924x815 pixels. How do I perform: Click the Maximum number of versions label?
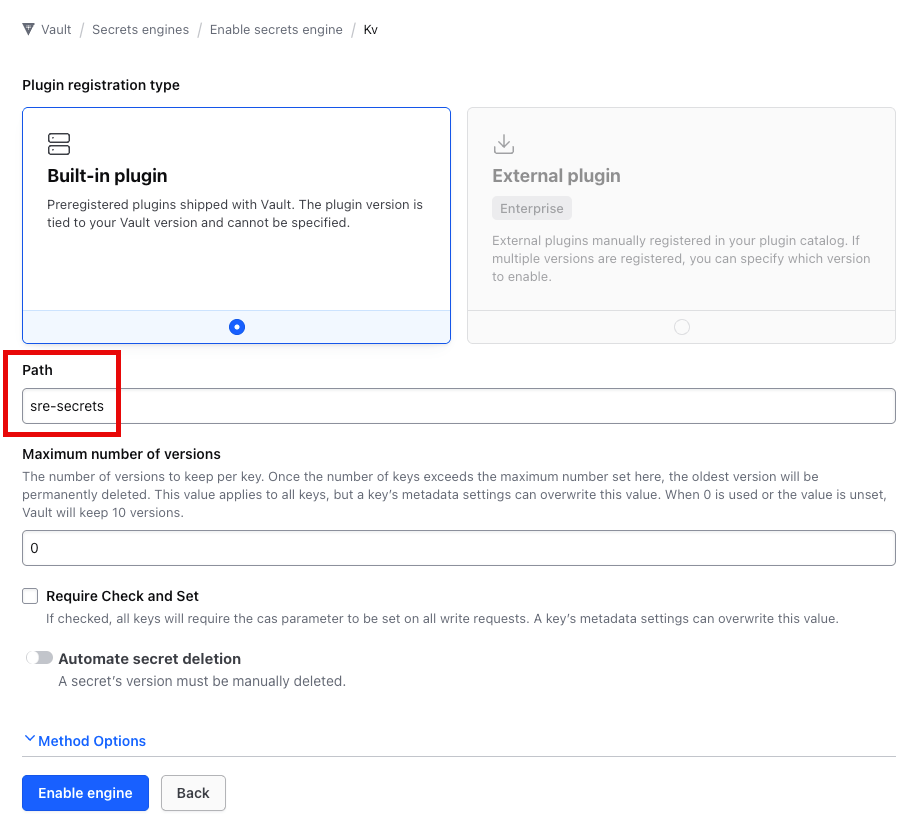[x=121, y=454]
